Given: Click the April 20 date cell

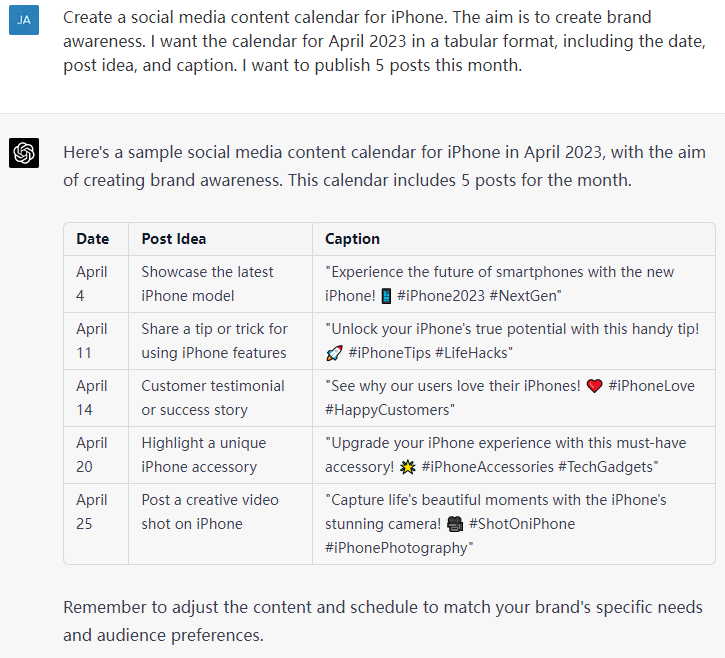Looking at the screenshot, I should coord(96,455).
